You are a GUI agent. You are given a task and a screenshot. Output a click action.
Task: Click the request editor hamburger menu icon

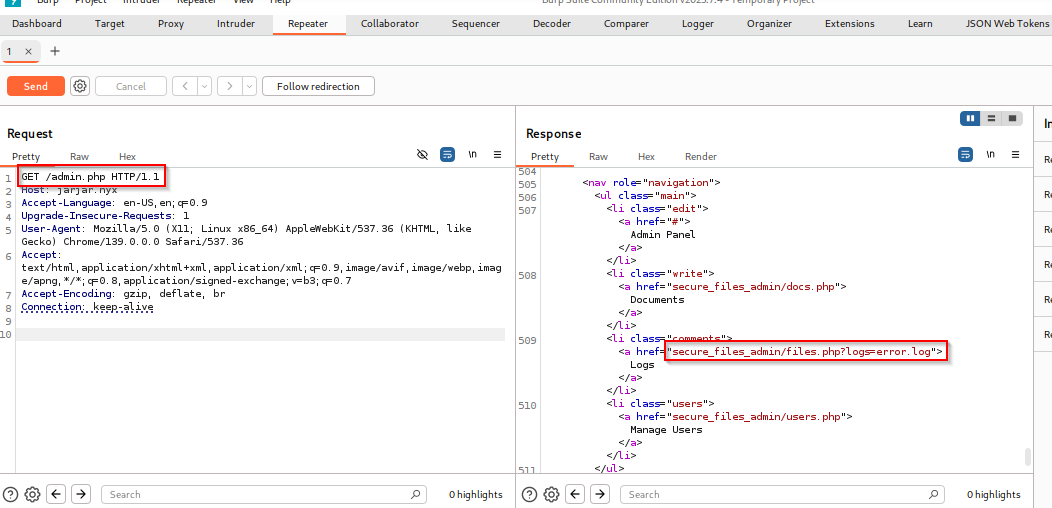[x=497, y=155]
